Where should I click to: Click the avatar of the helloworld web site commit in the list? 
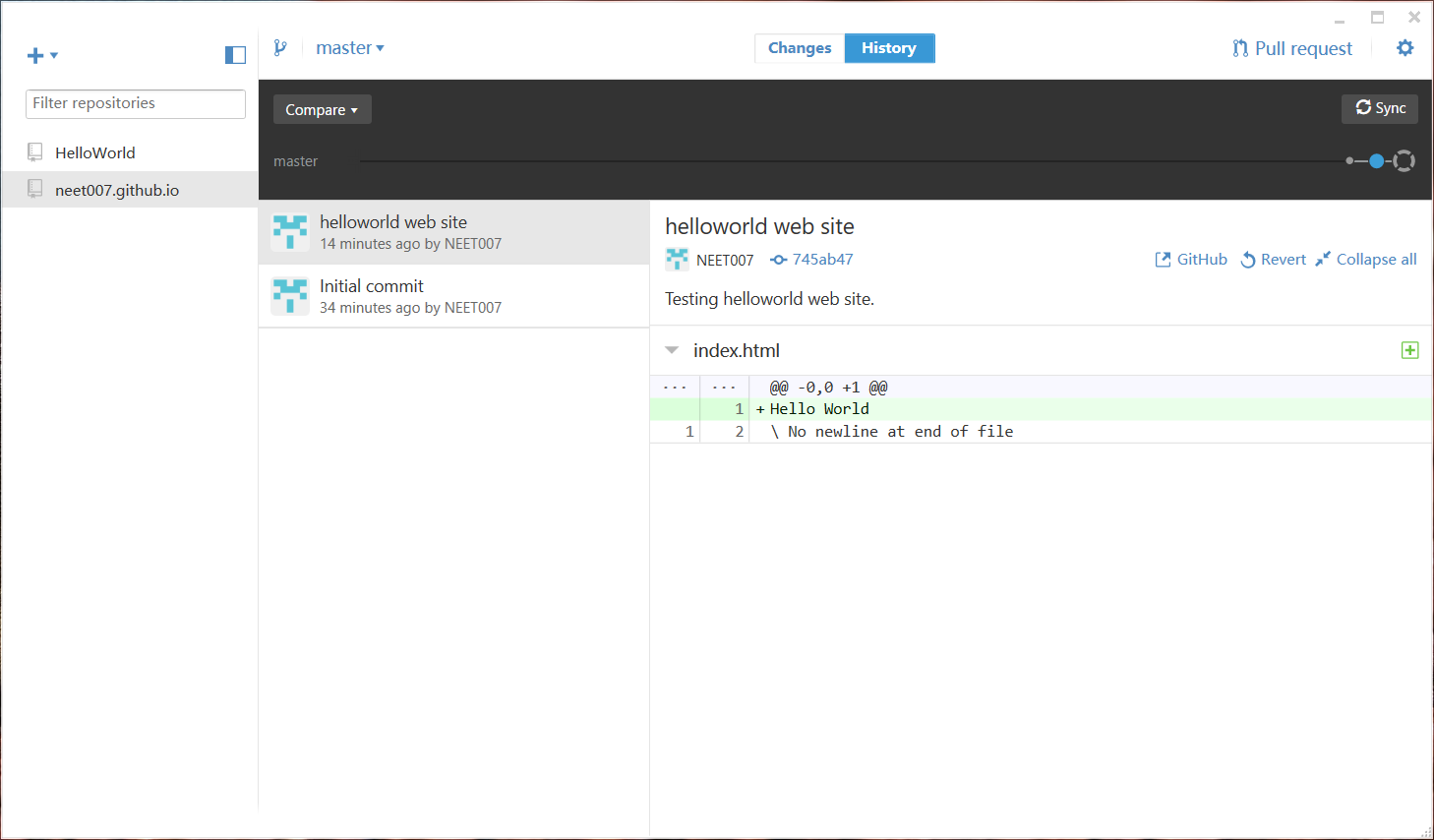[290, 232]
